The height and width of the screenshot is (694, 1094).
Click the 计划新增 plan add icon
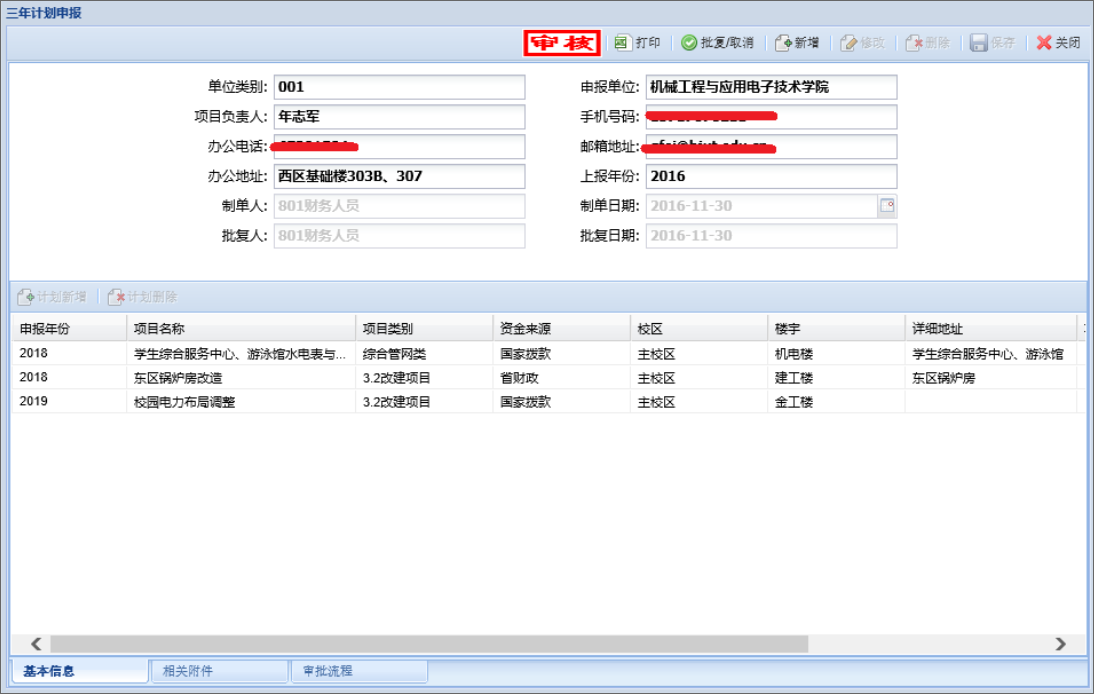click(26, 297)
